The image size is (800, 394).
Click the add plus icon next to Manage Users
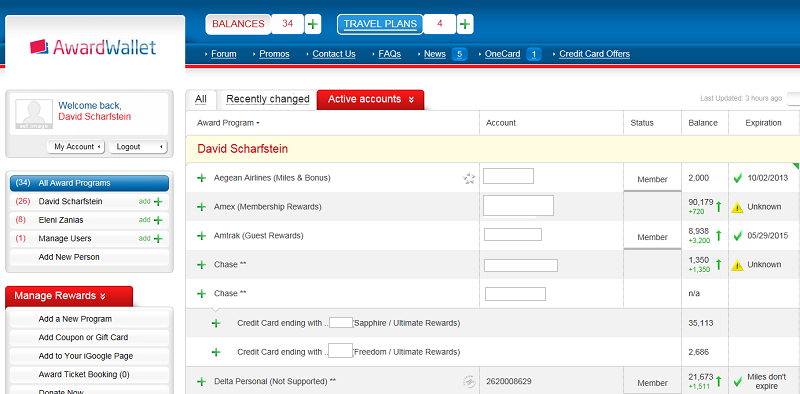tap(158, 238)
